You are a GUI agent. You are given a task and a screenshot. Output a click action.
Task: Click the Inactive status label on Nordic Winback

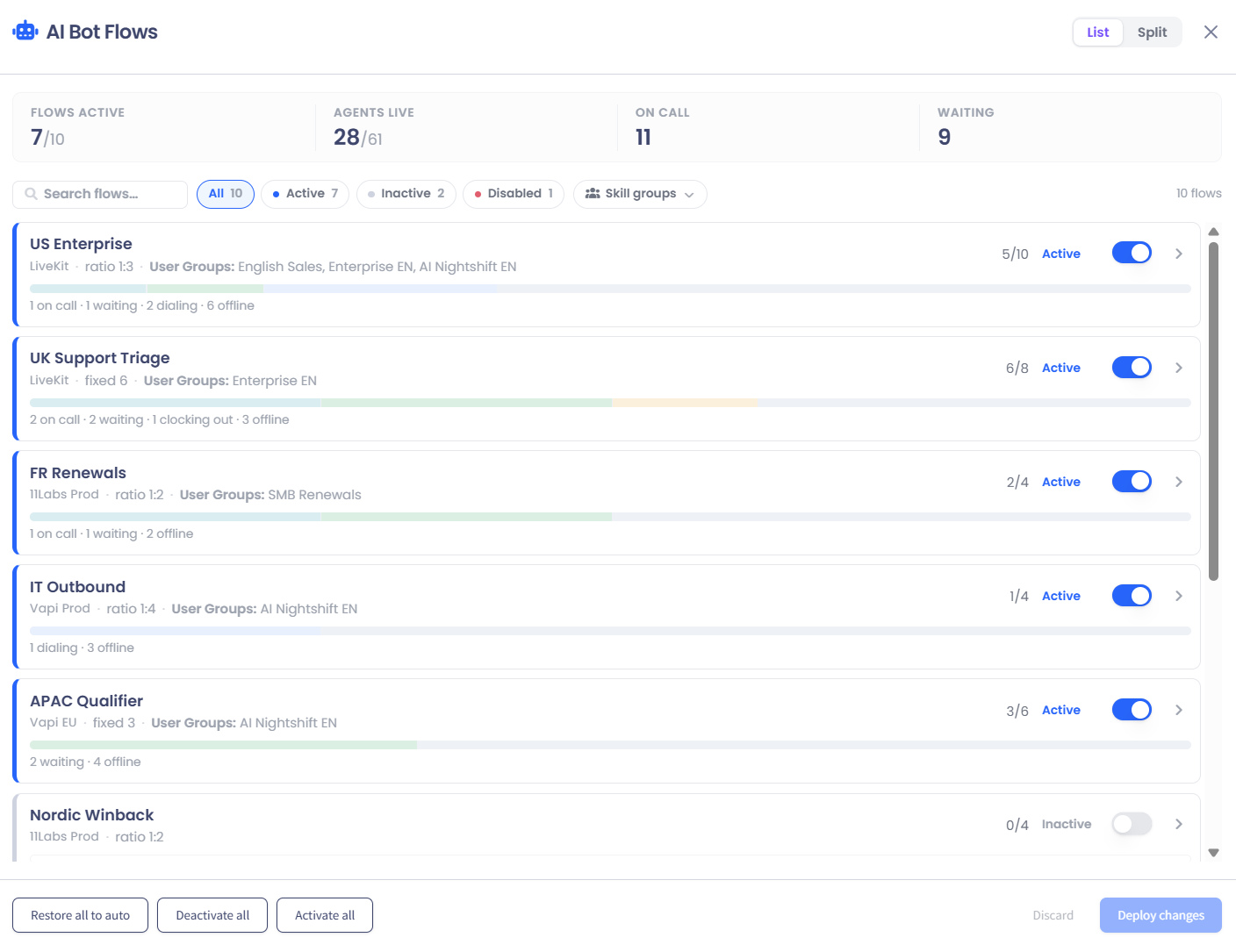click(1067, 824)
